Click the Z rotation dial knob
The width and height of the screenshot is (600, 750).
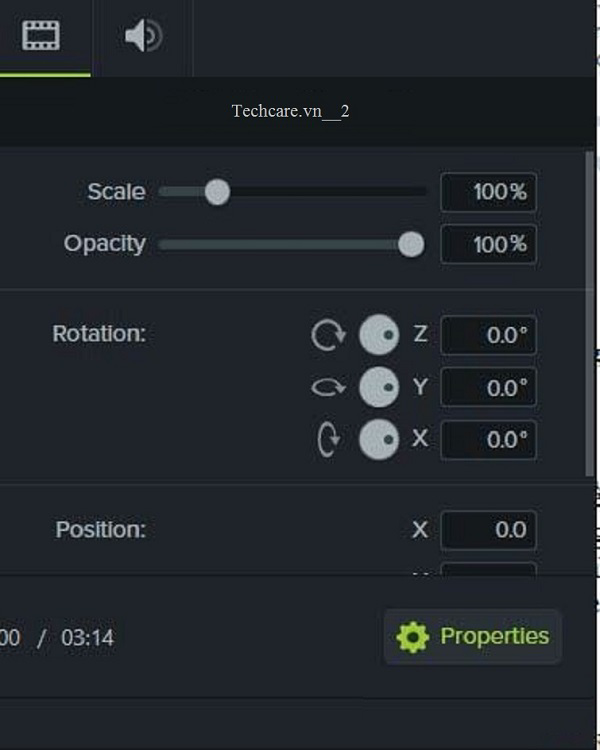(379, 335)
